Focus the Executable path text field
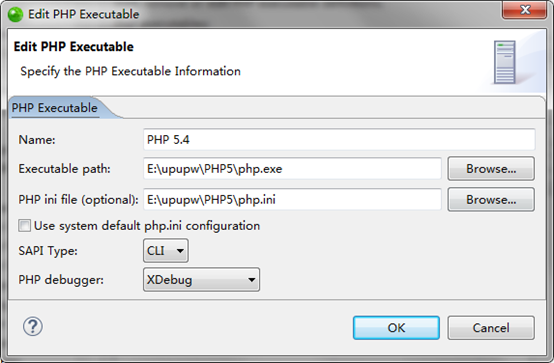 [293, 169]
